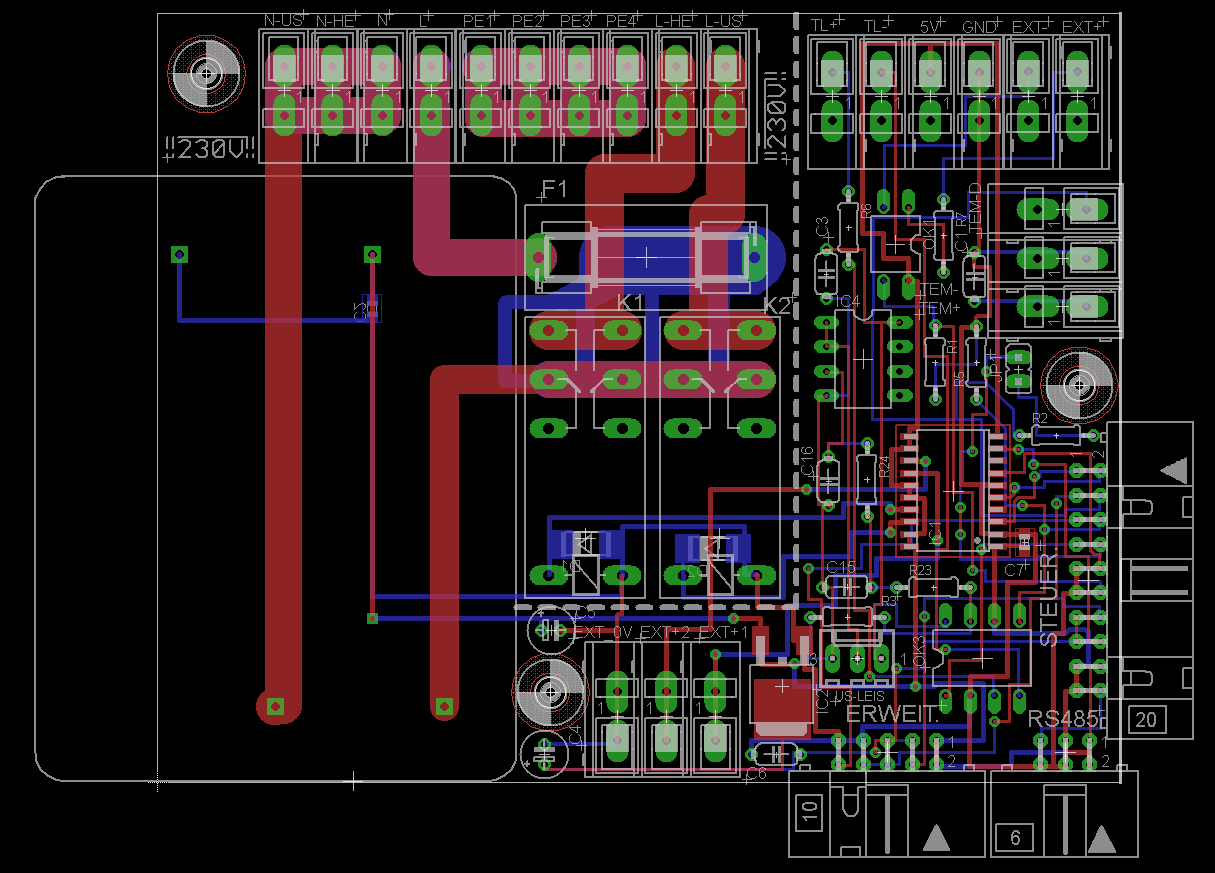
Task: Select the C15 capacitor designator
Action: coord(841,567)
